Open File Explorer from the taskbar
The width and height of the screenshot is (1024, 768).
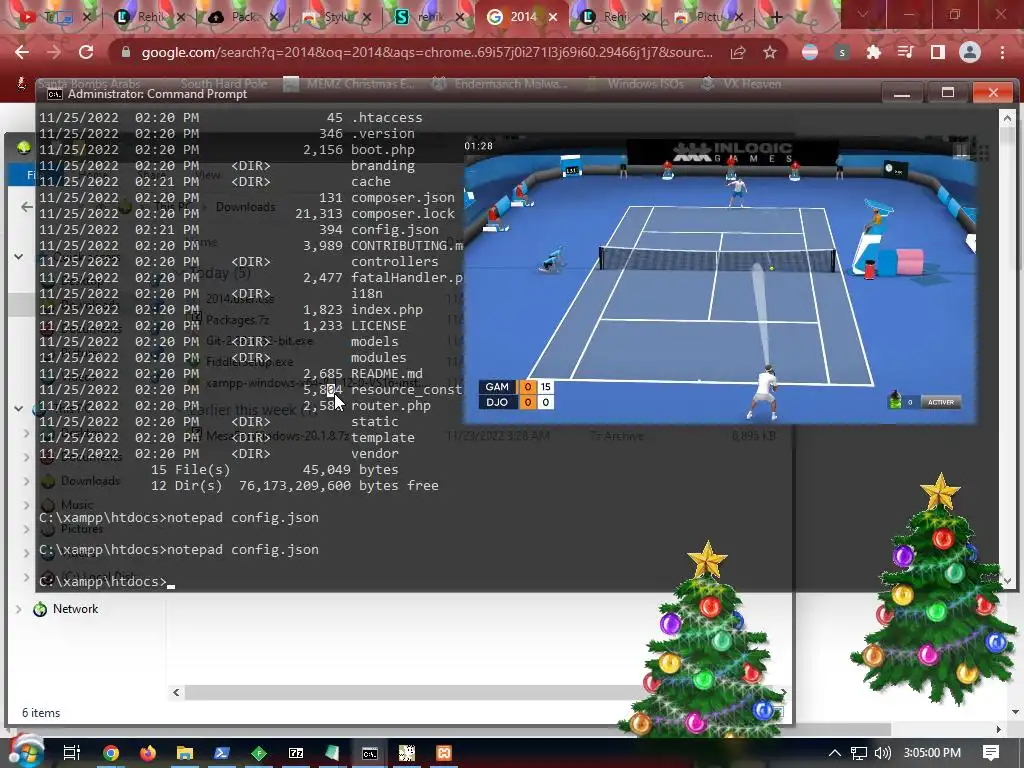coord(185,753)
